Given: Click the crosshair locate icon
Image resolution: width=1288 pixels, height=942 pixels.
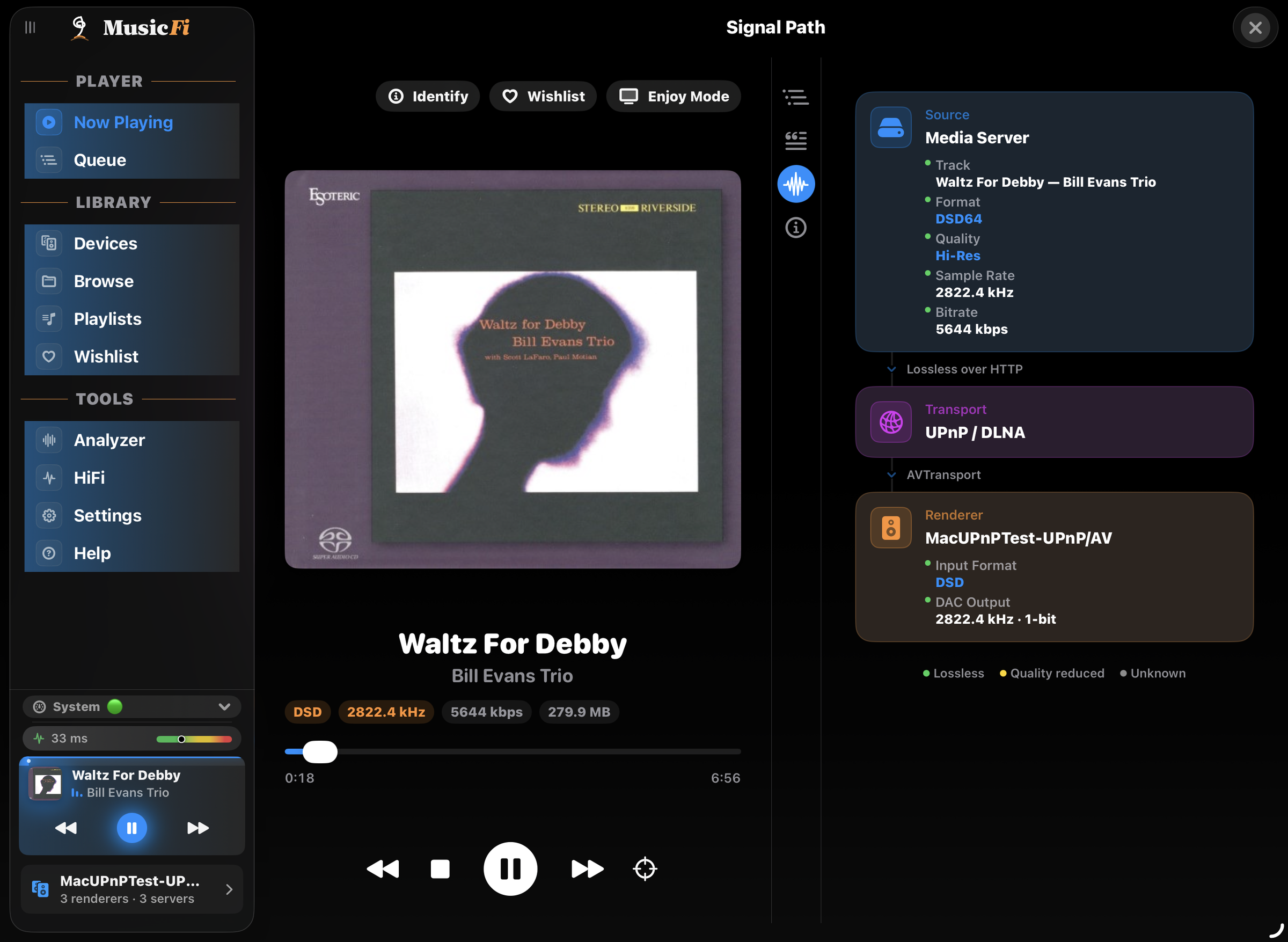Looking at the screenshot, I should pos(645,869).
